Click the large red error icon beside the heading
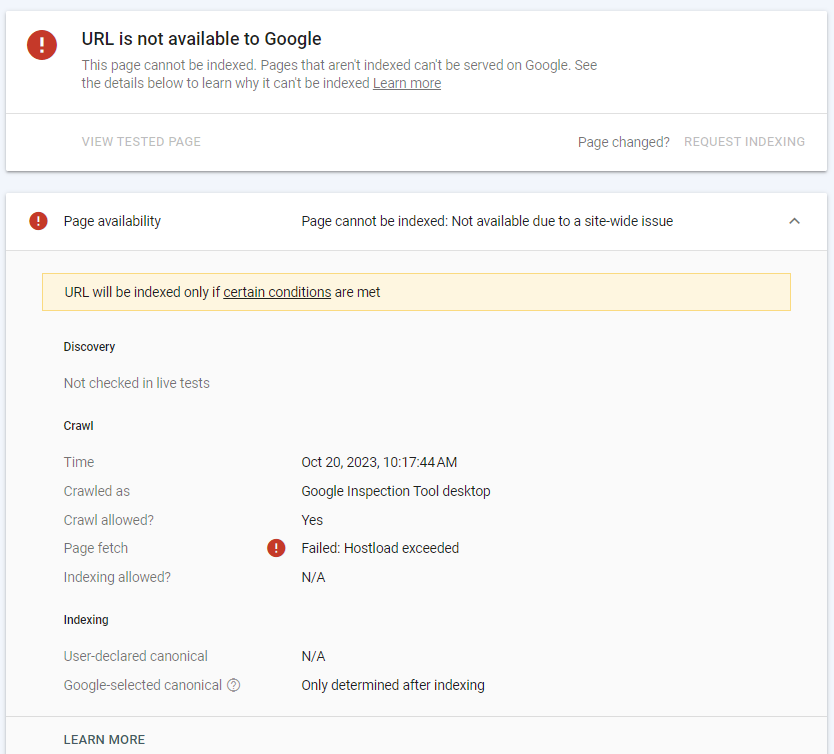The height and width of the screenshot is (754, 834). [x=42, y=45]
